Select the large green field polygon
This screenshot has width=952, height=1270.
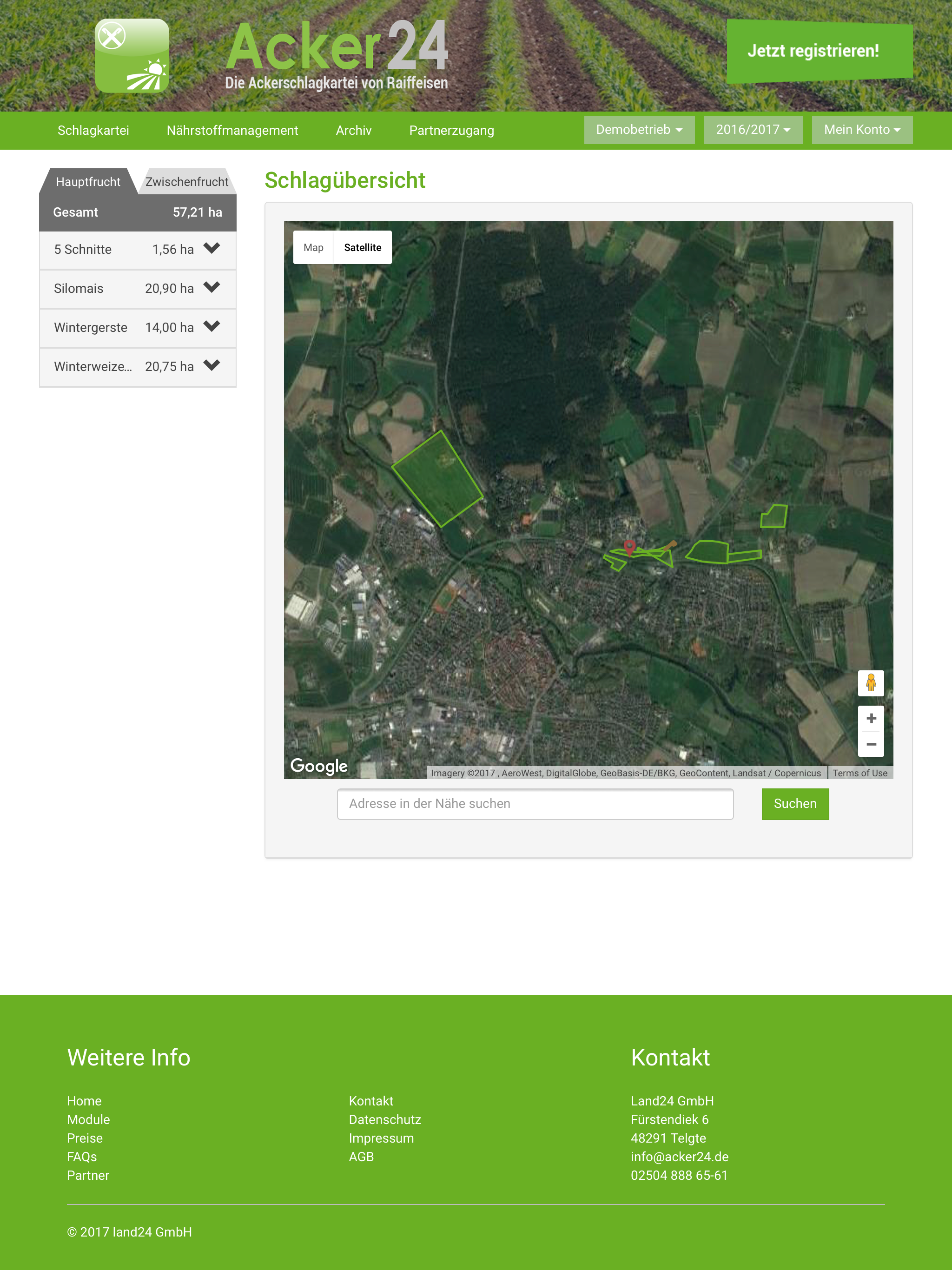click(437, 478)
